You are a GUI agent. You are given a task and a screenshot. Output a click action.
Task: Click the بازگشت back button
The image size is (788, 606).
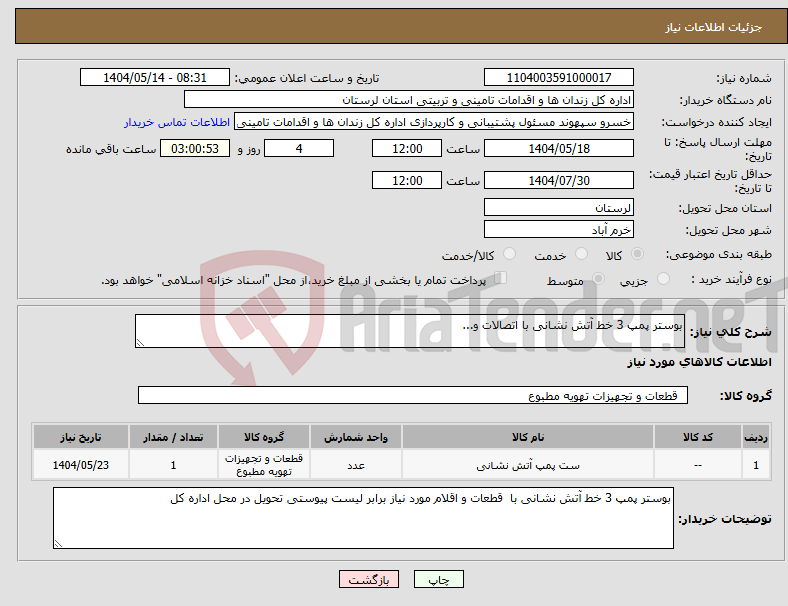pos(369,579)
